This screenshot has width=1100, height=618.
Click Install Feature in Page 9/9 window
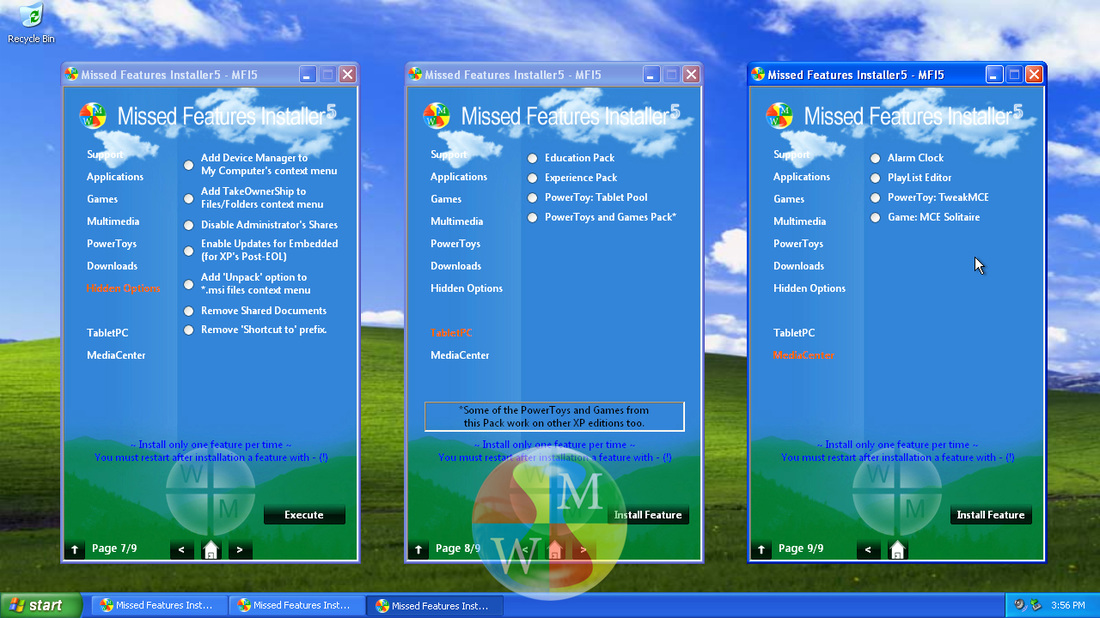click(991, 515)
